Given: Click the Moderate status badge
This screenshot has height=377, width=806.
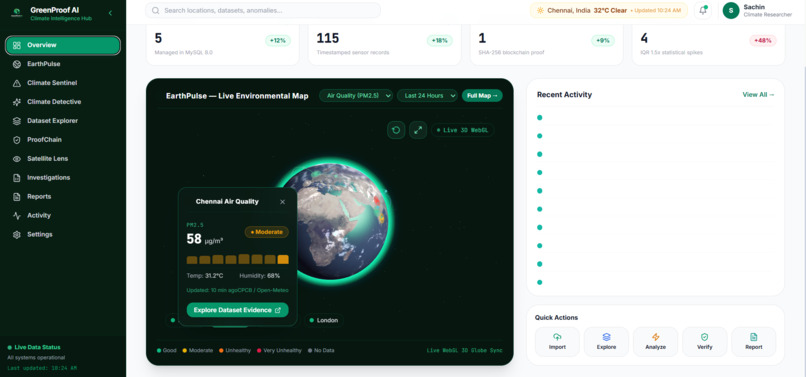Looking at the screenshot, I should 267,232.
